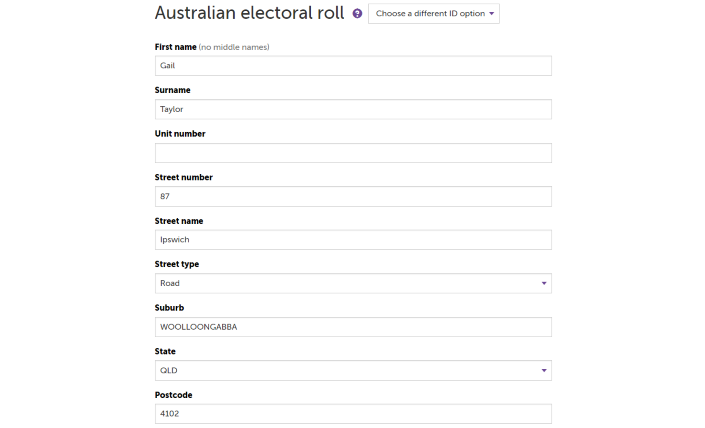Click the Suburb label text
The height and width of the screenshot is (428, 705).
click(x=170, y=308)
